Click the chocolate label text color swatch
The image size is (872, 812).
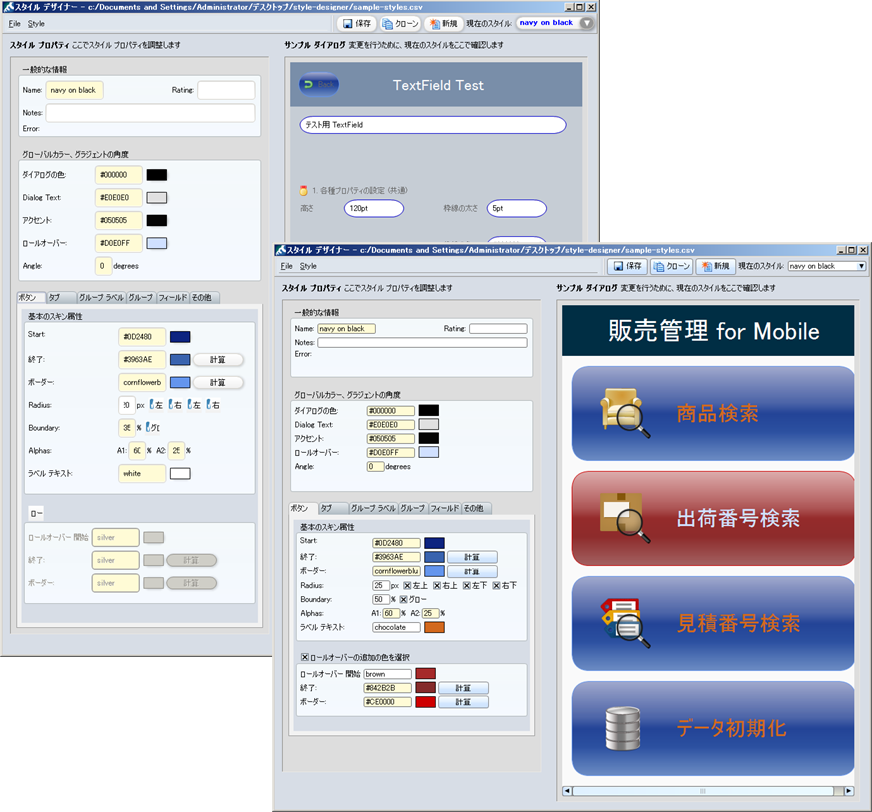(434, 627)
